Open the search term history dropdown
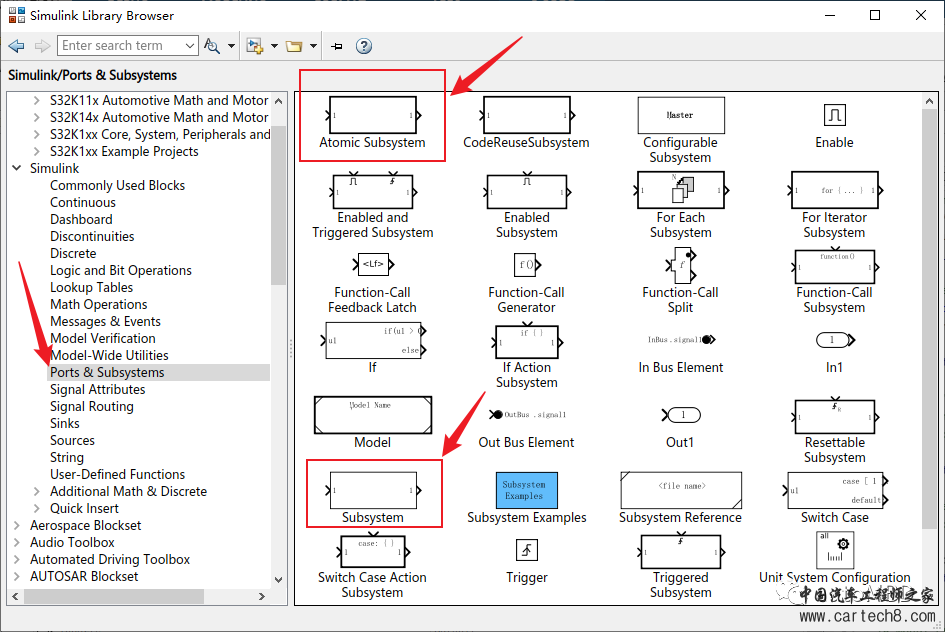This screenshot has width=945, height=632. click(190, 46)
